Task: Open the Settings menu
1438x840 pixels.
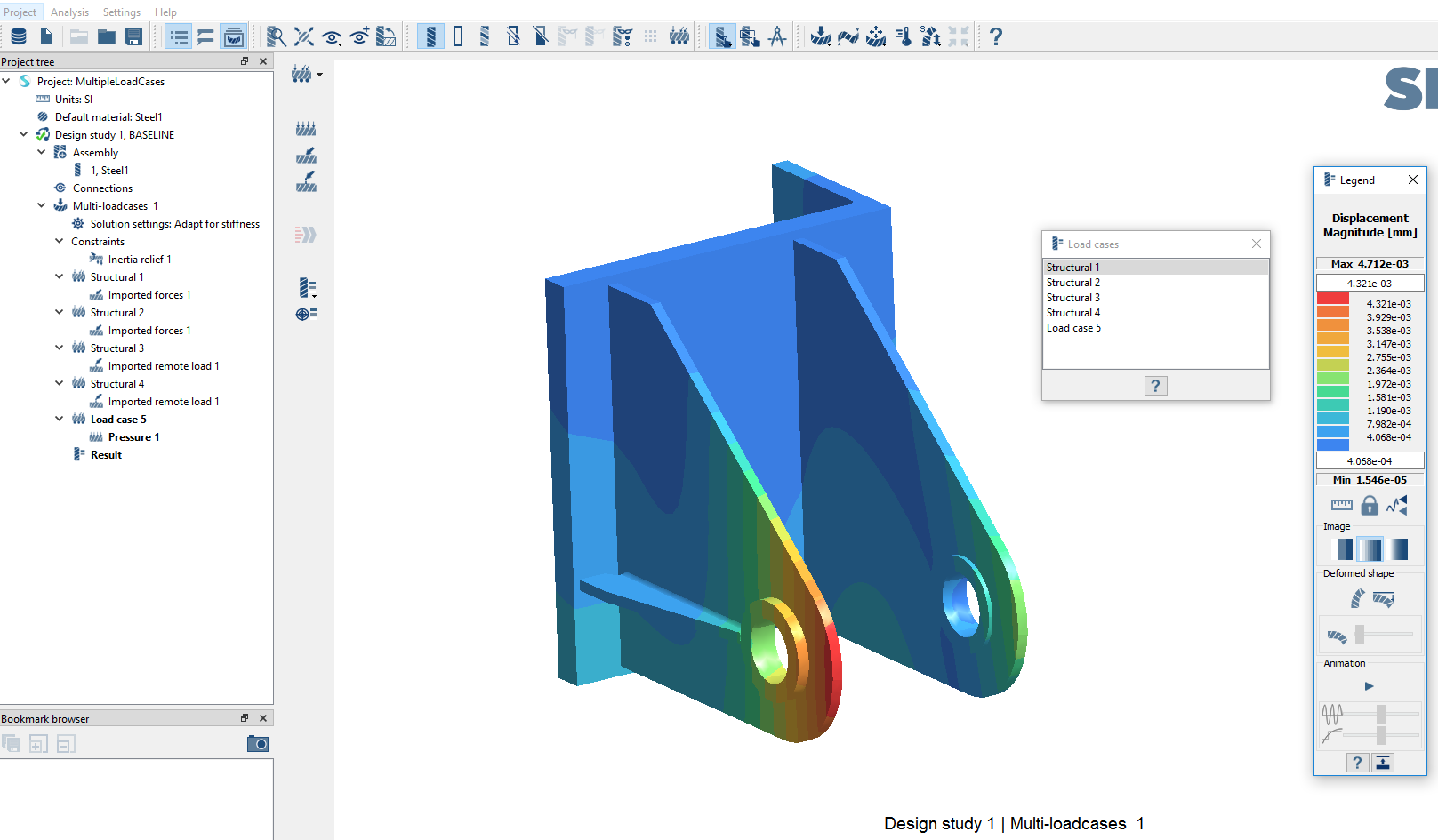Action: (x=122, y=12)
